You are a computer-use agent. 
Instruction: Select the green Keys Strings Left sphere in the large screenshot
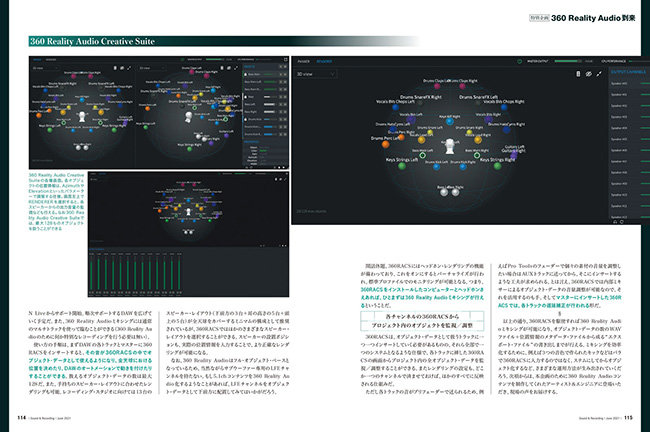pos(402,166)
